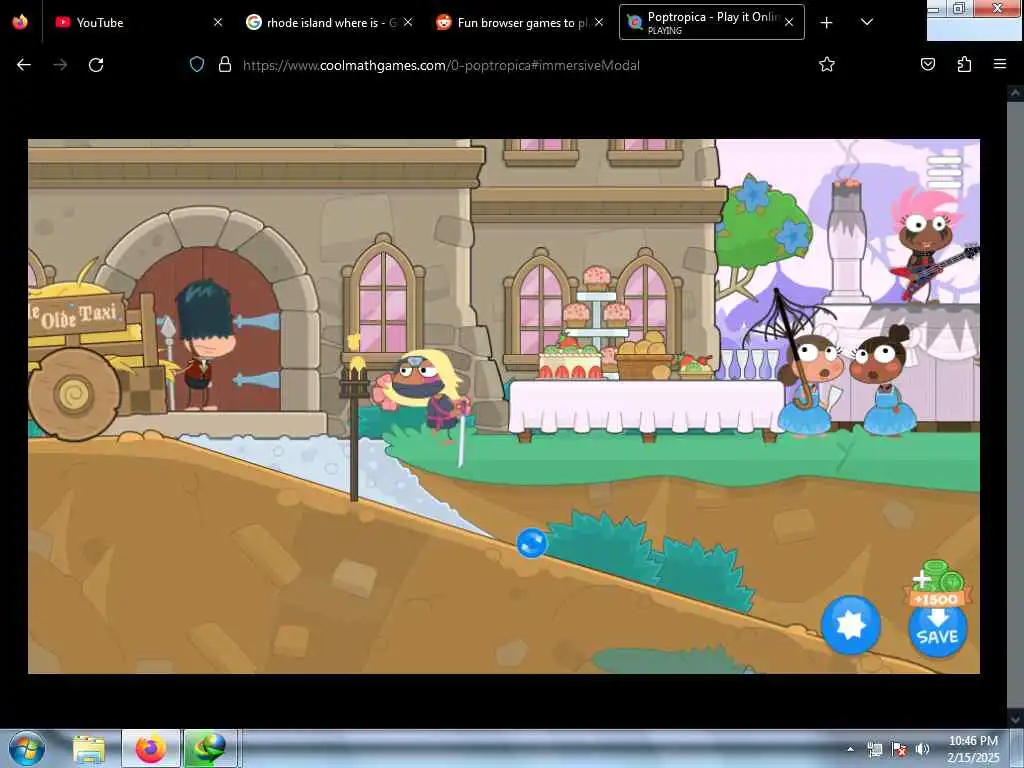This screenshot has height=768, width=1024.
Task: Open the volume speaker icon
Action: 922,750
